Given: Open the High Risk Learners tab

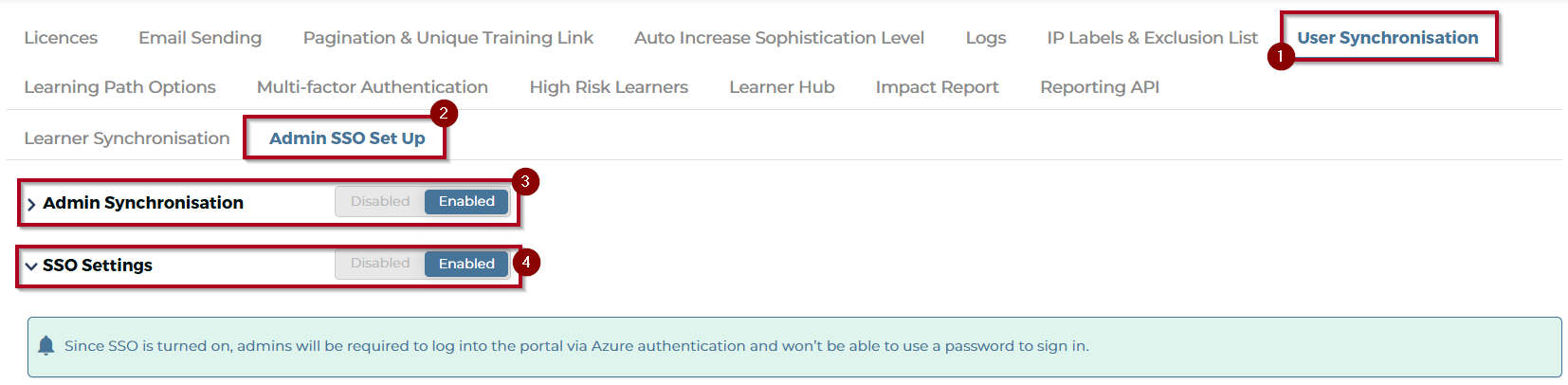Looking at the screenshot, I should pyautogui.click(x=609, y=87).
